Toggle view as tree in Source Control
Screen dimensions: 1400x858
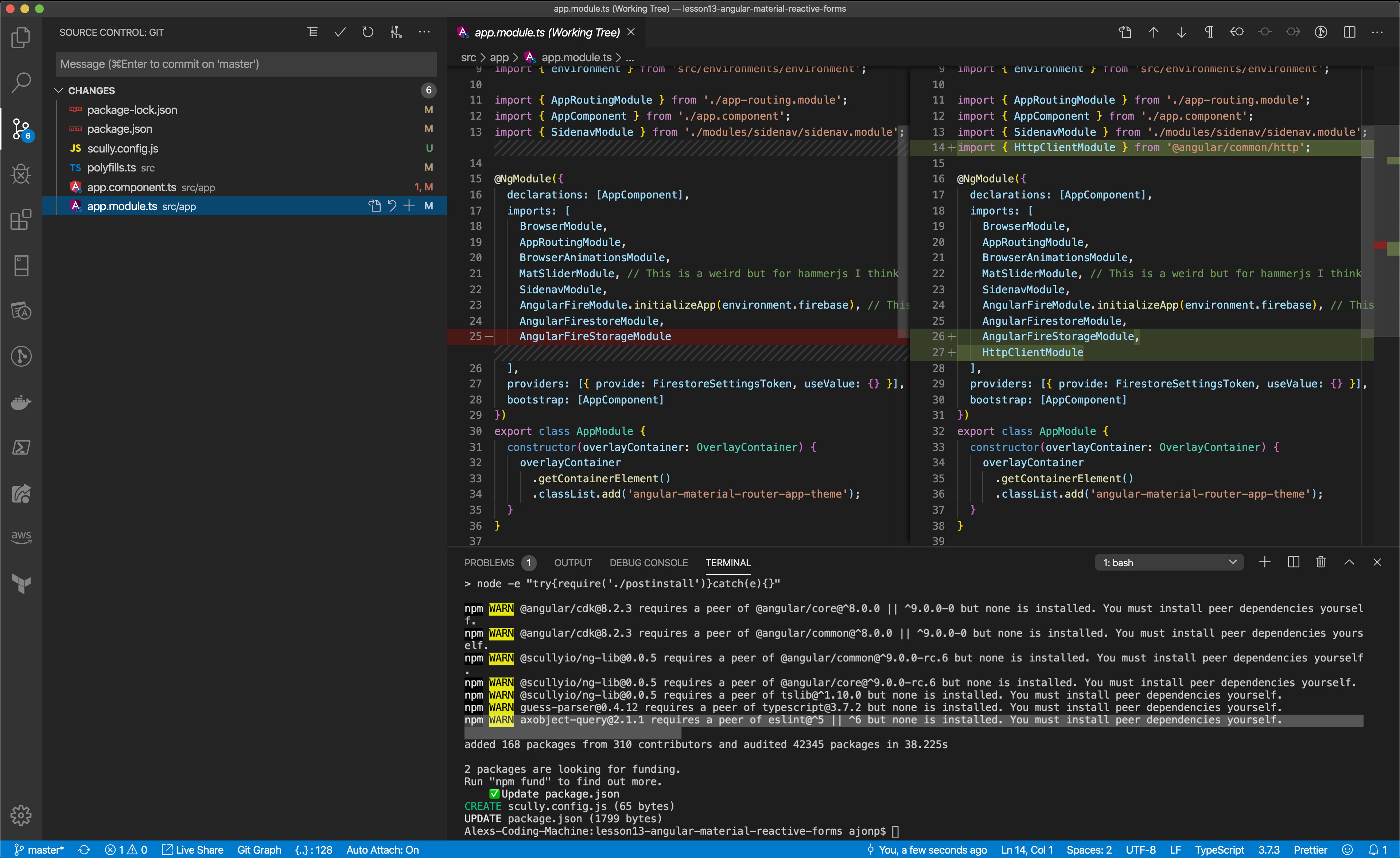[312, 32]
